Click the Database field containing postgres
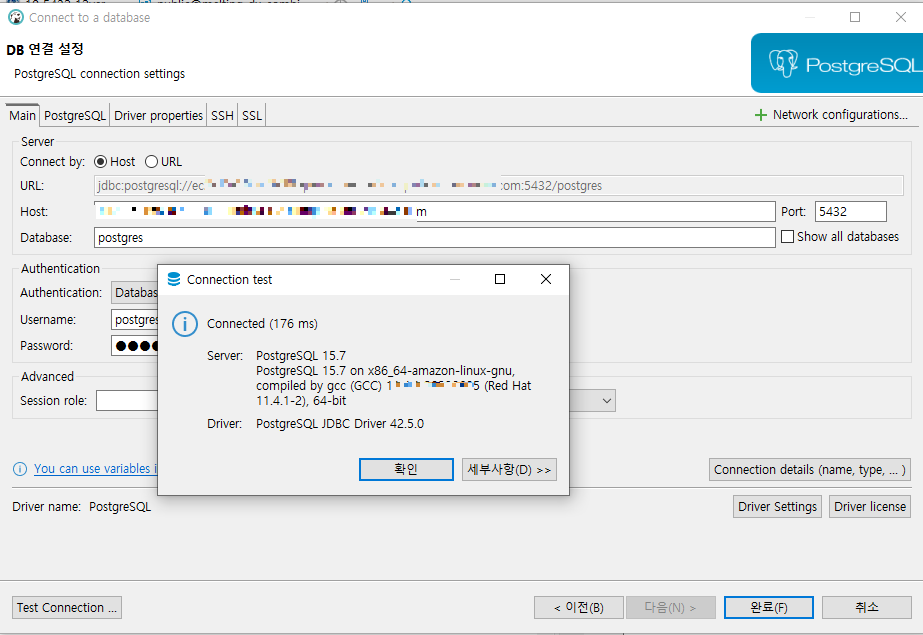 (x=434, y=238)
